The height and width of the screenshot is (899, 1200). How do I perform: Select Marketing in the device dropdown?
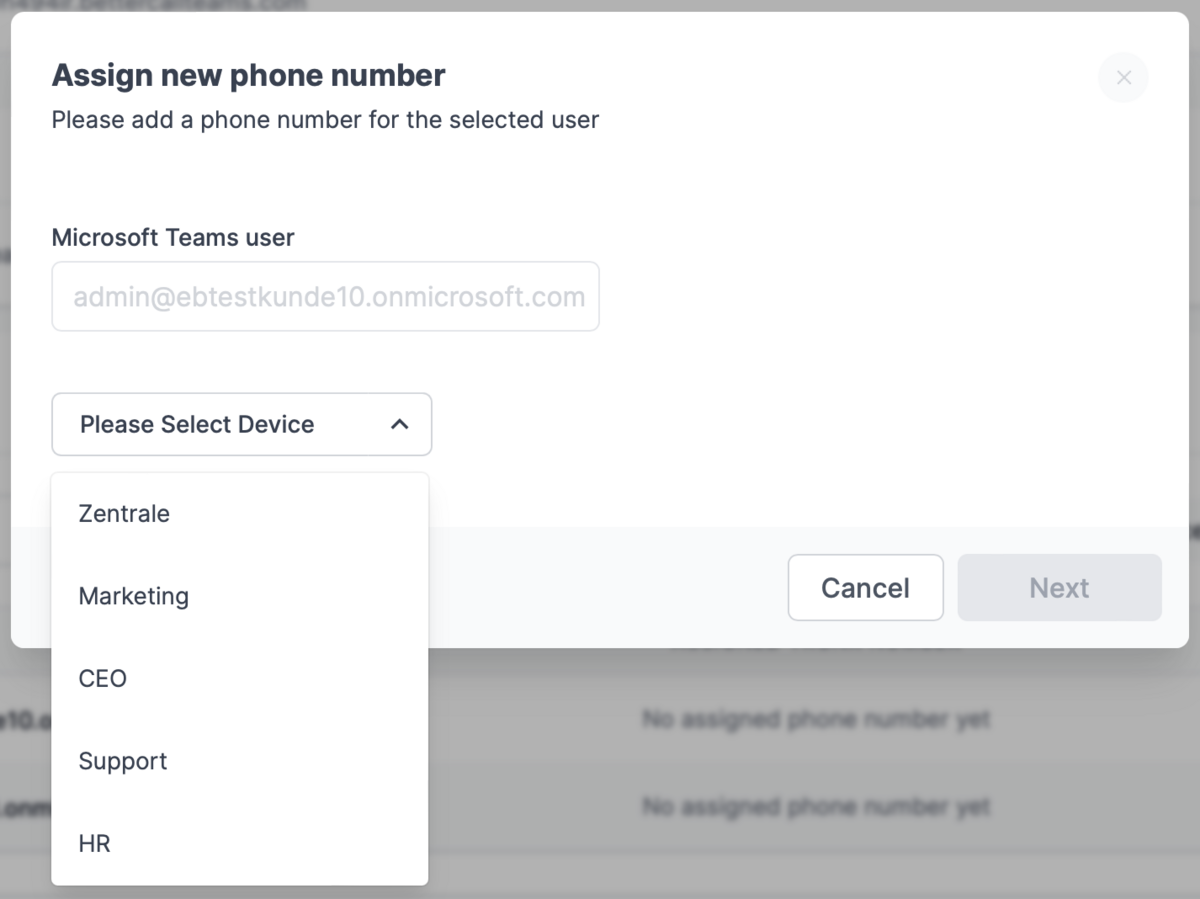[x=133, y=596]
